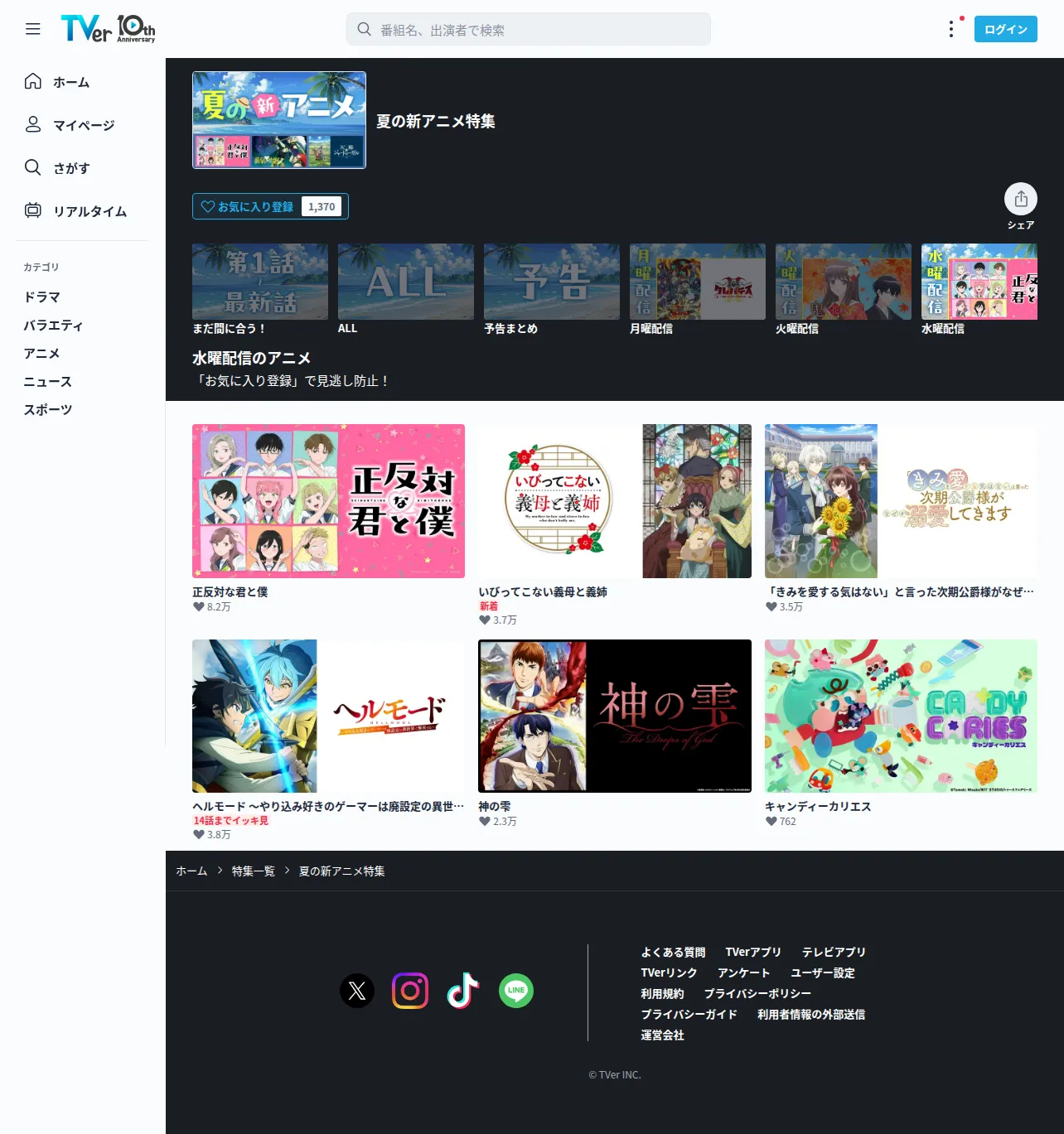Open the 火曜配信 thumbnail
Screen dimensions: 1064x1134
pyautogui.click(x=844, y=282)
